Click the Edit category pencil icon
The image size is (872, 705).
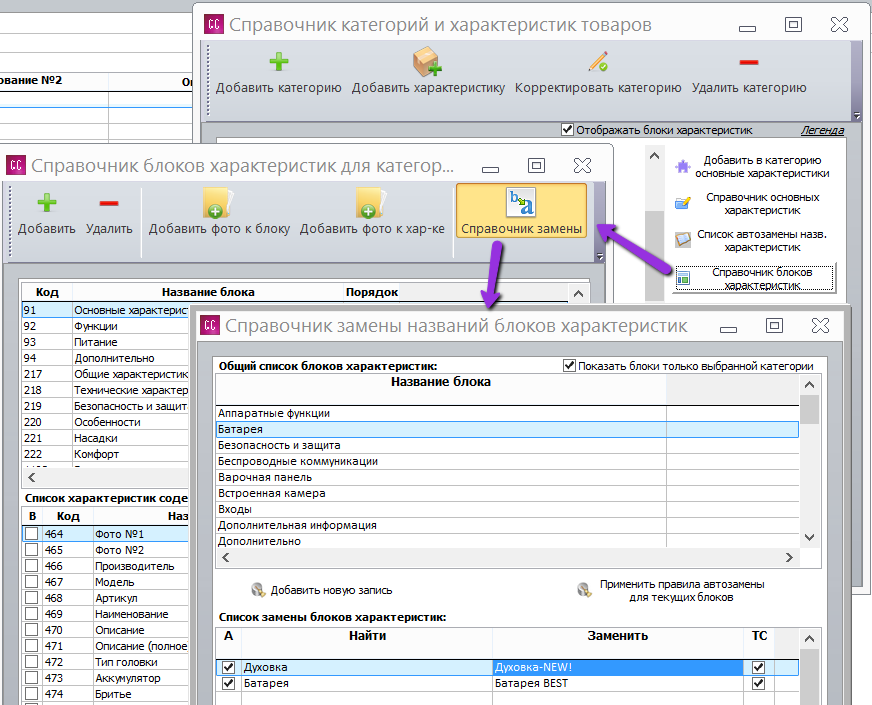[598, 62]
